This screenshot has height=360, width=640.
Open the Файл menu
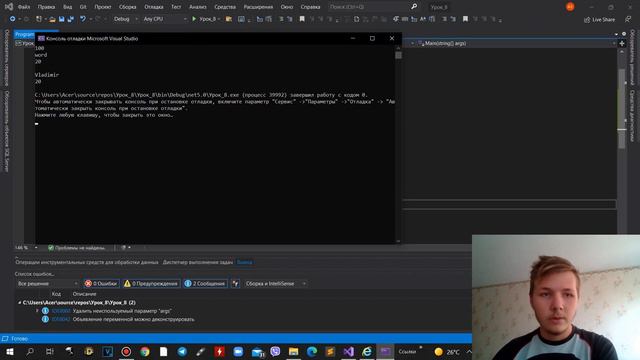tap(24, 7)
